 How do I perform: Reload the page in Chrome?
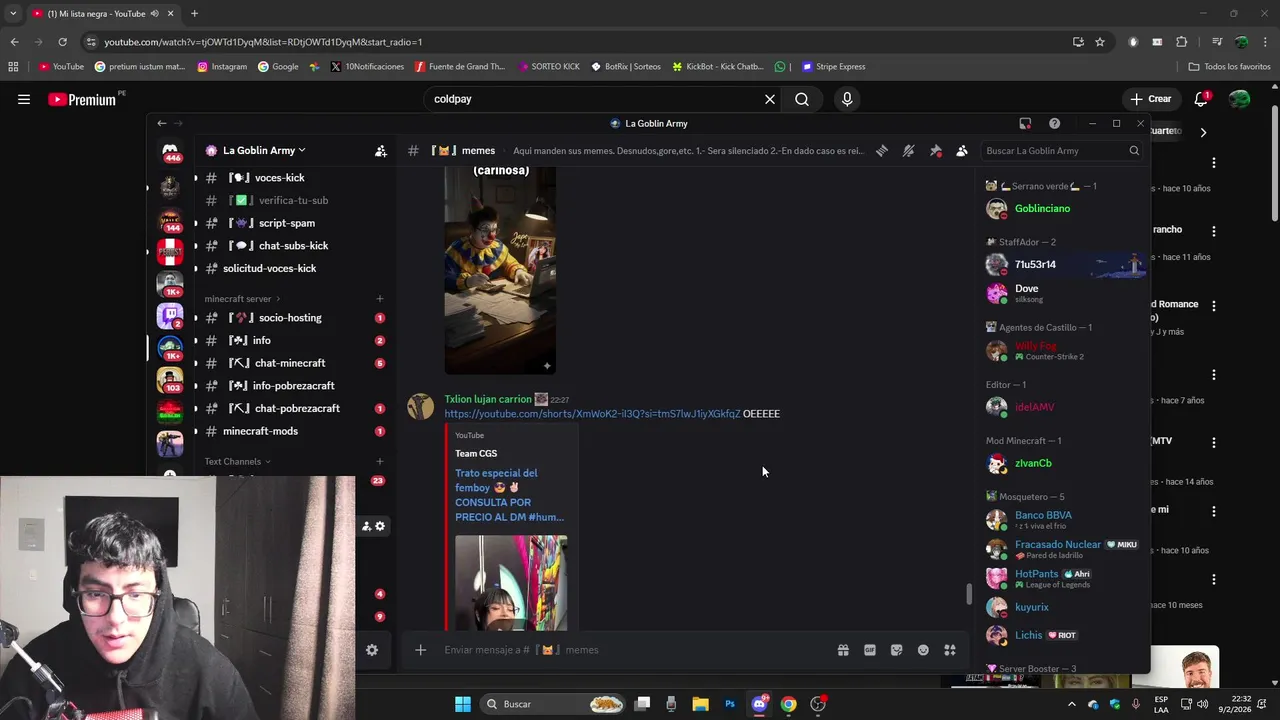pyautogui.click(x=62, y=42)
